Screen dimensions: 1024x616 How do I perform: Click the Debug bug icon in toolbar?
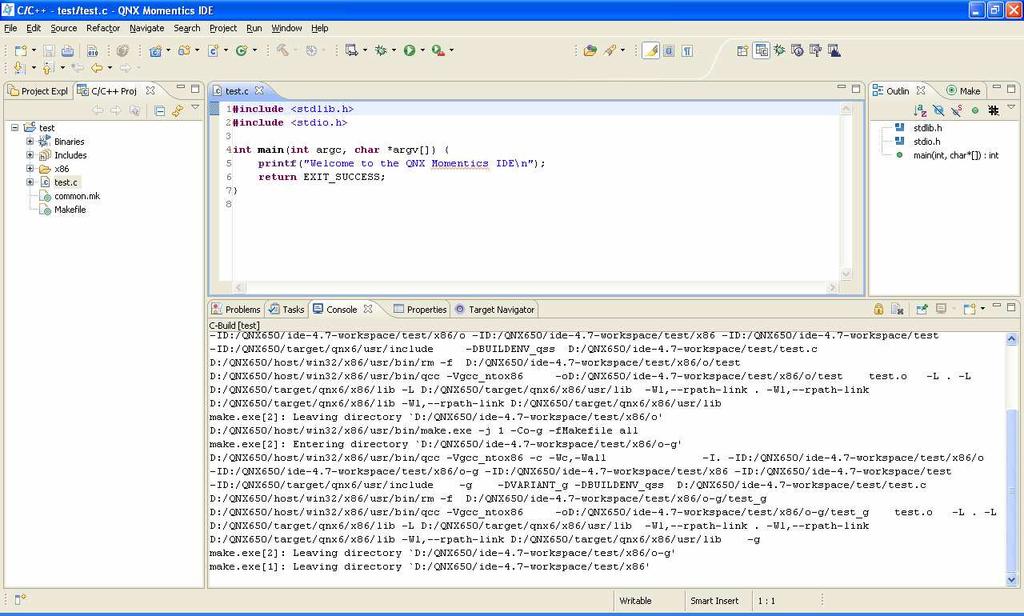tap(381, 50)
